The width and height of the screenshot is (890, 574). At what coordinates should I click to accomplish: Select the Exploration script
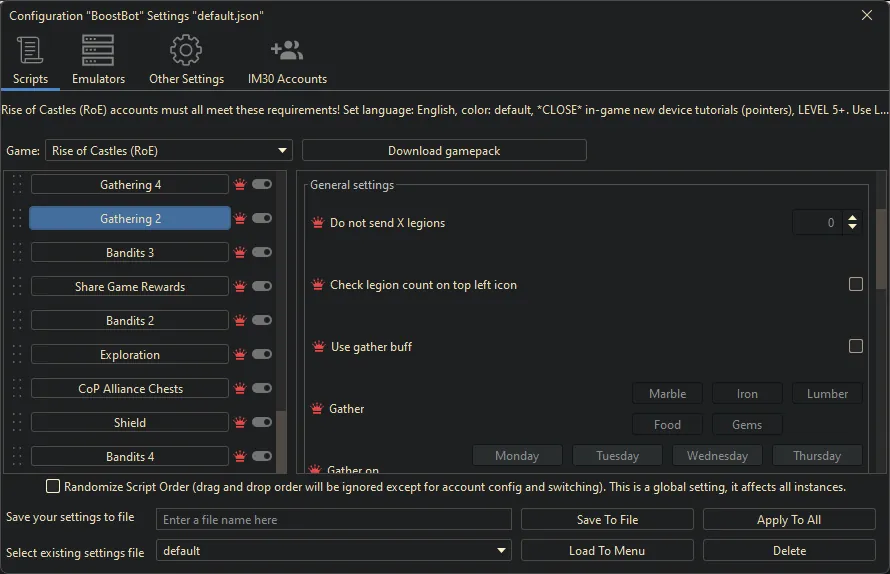[x=130, y=355]
